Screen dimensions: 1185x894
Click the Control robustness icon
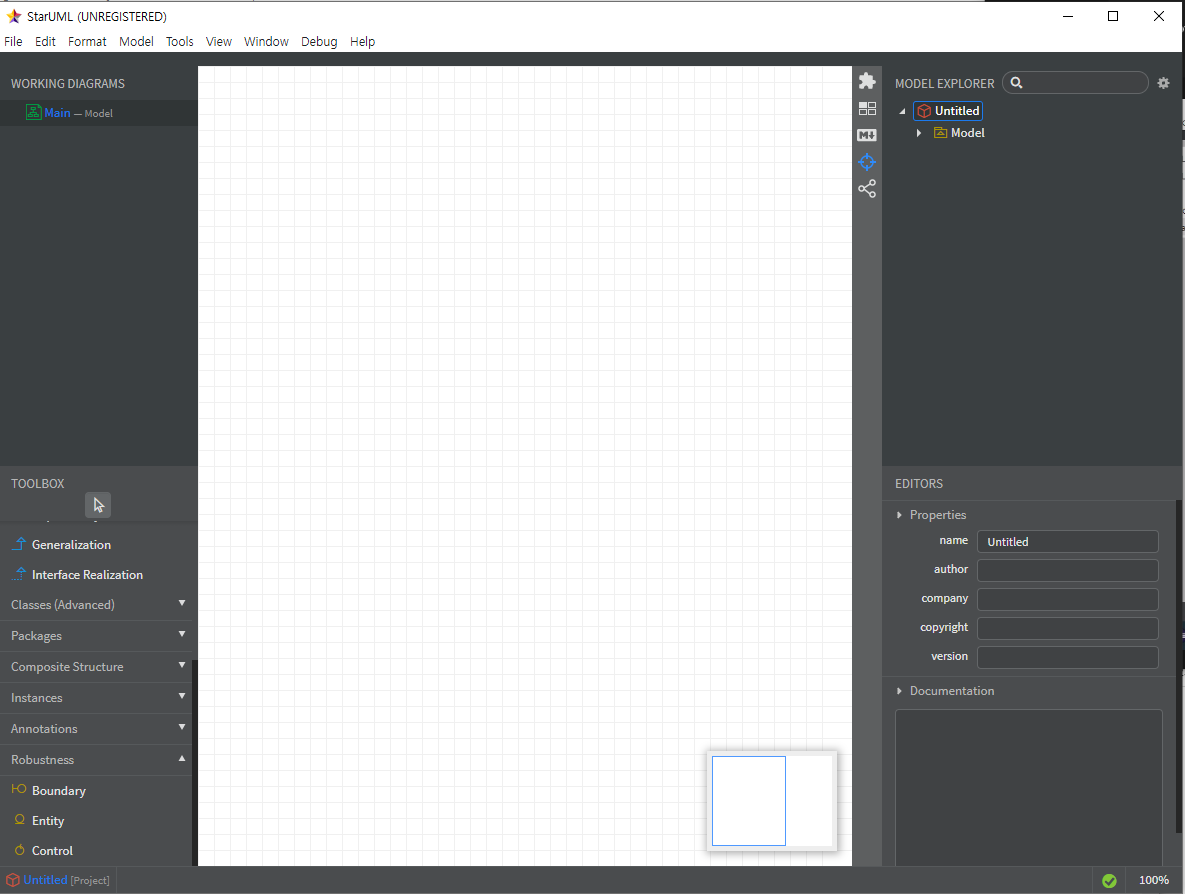pos(20,850)
